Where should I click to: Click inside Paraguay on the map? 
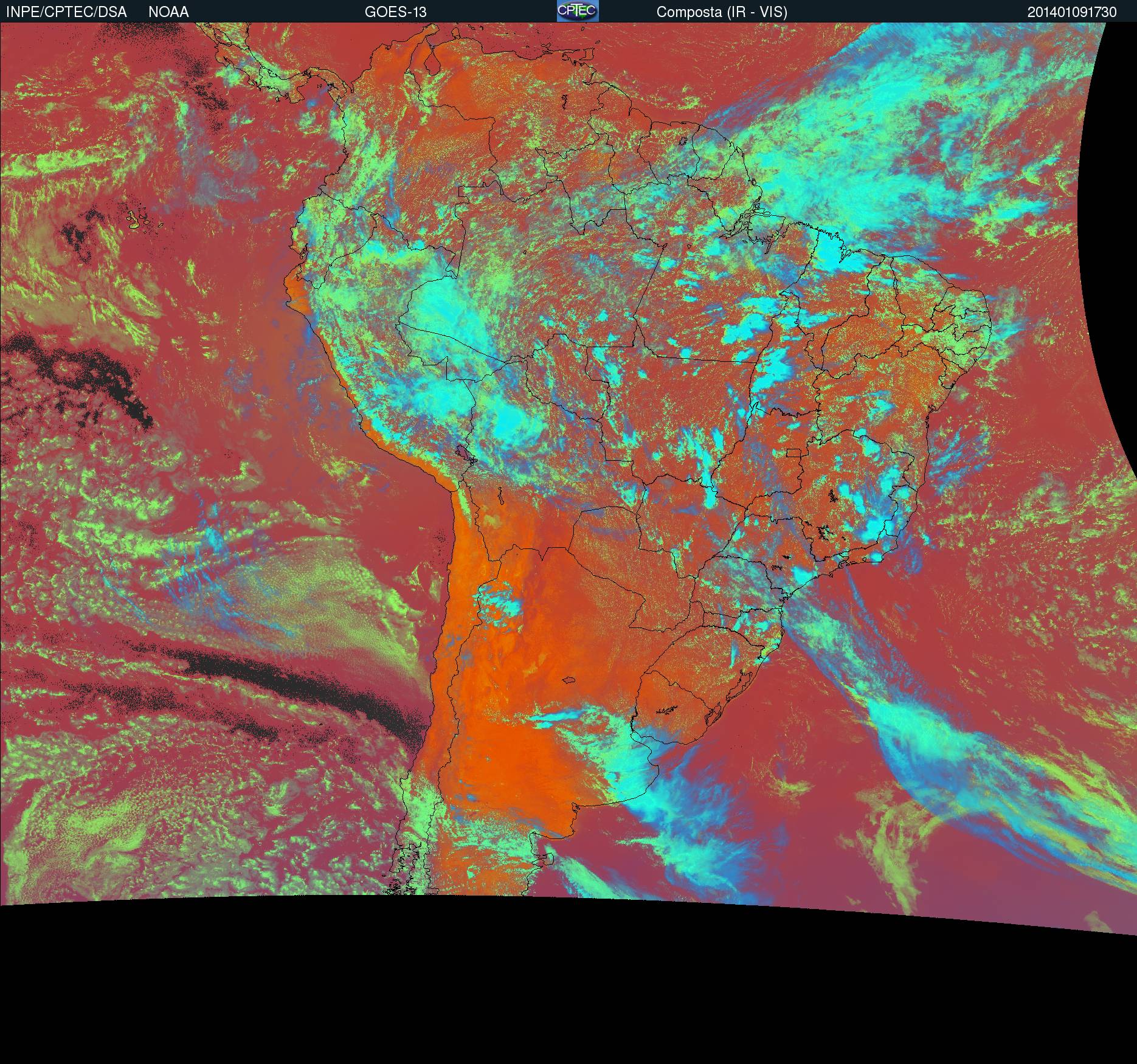tap(632, 565)
